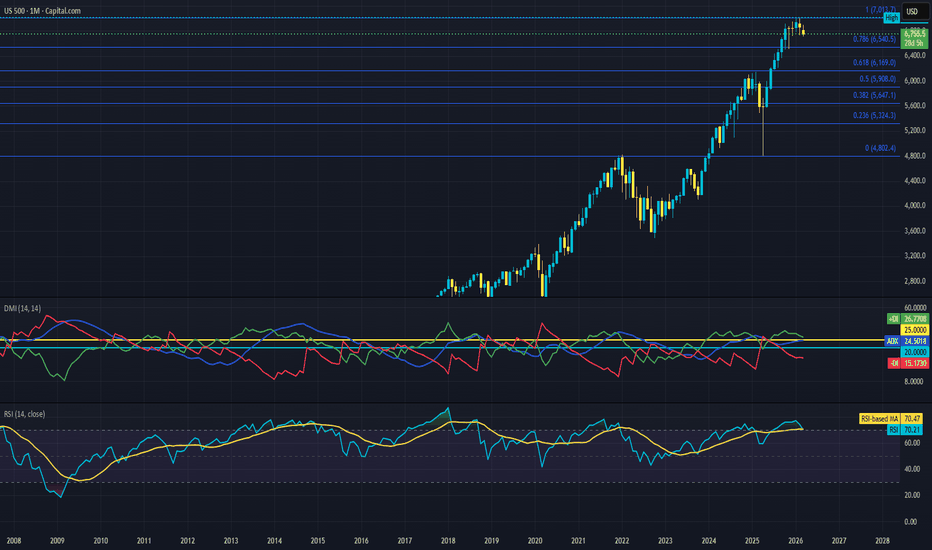This screenshot has width=932, height=550.
Task: Click year 2012 on the time axis
Action: pyautogui.click(x=187, y=541)
